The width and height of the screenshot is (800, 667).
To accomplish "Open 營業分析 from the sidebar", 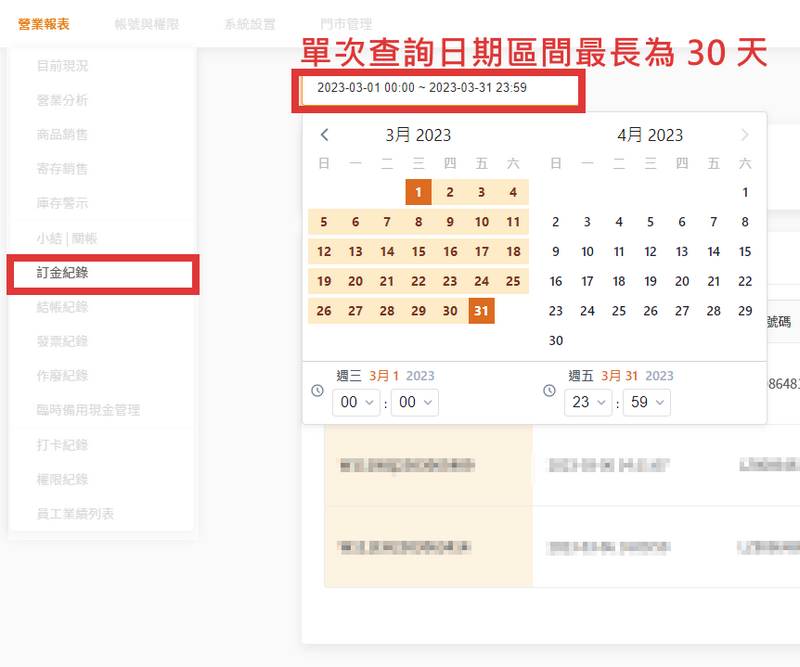I will coord(62,100).
